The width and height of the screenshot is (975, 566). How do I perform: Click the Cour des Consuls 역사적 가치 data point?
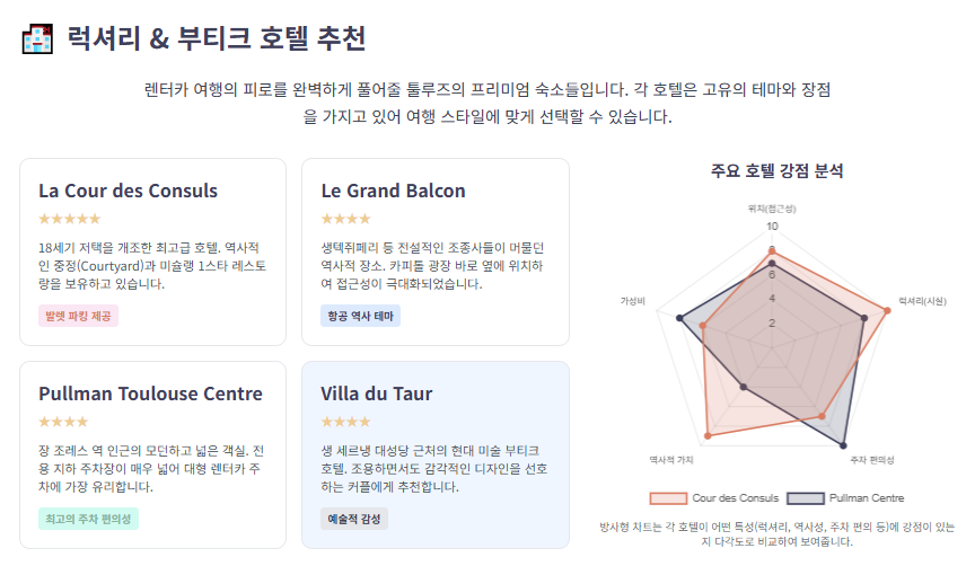tap(708, 435)
